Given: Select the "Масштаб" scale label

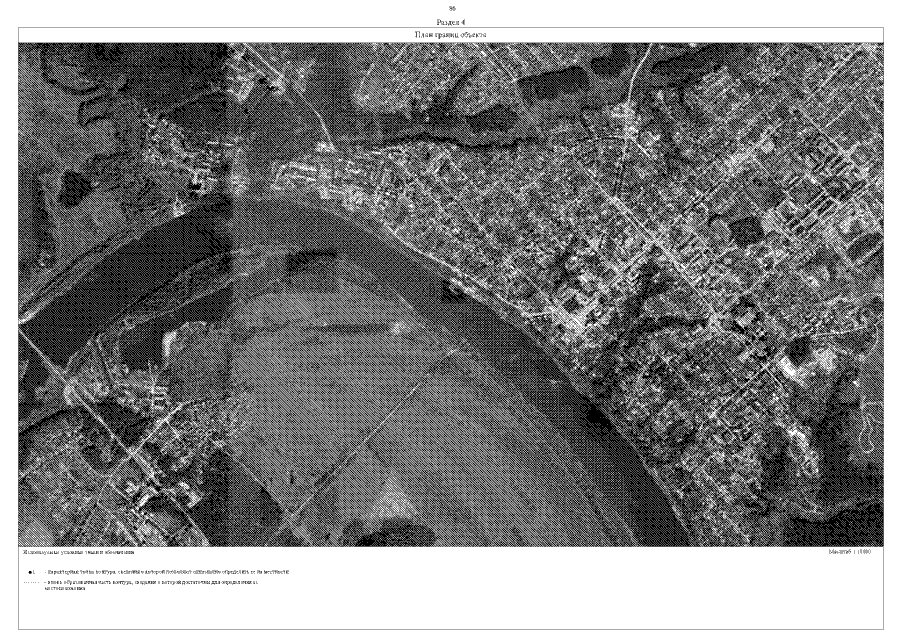Looking at the screenshot, I should pyautogui.click(x=850, y=551).
